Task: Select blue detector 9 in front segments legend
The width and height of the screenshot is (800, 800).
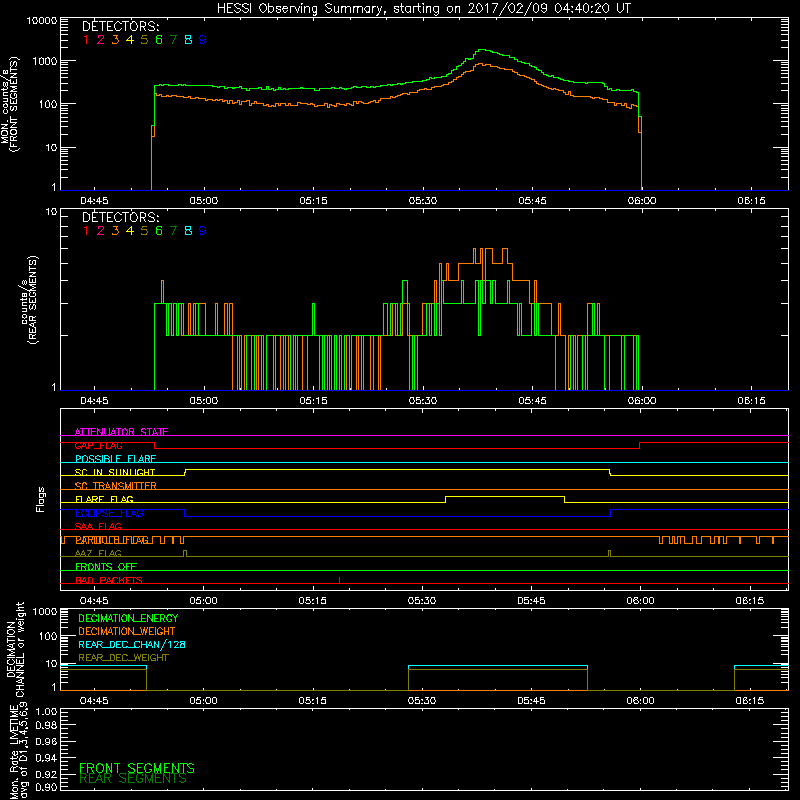Action: [203, 39]
